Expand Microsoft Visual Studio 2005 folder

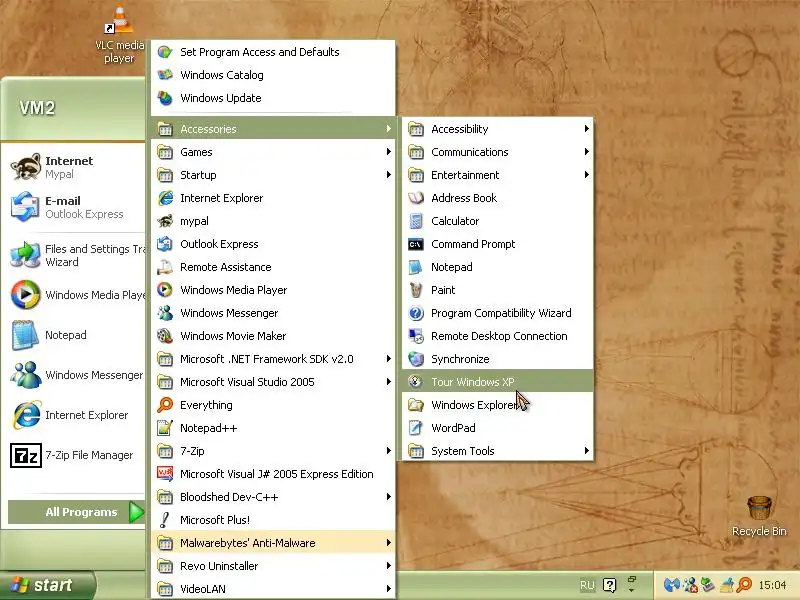tap(273, 382)
